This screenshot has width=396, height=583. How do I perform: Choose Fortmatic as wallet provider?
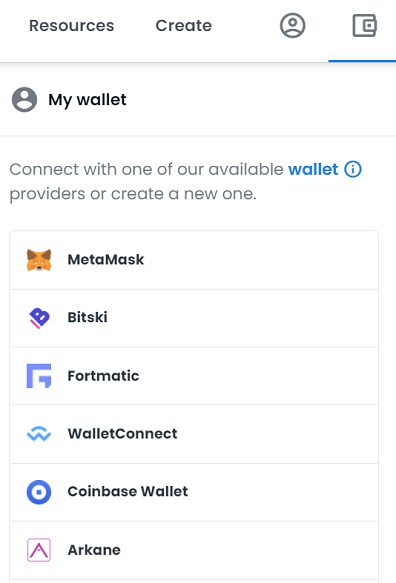point(194,376)
